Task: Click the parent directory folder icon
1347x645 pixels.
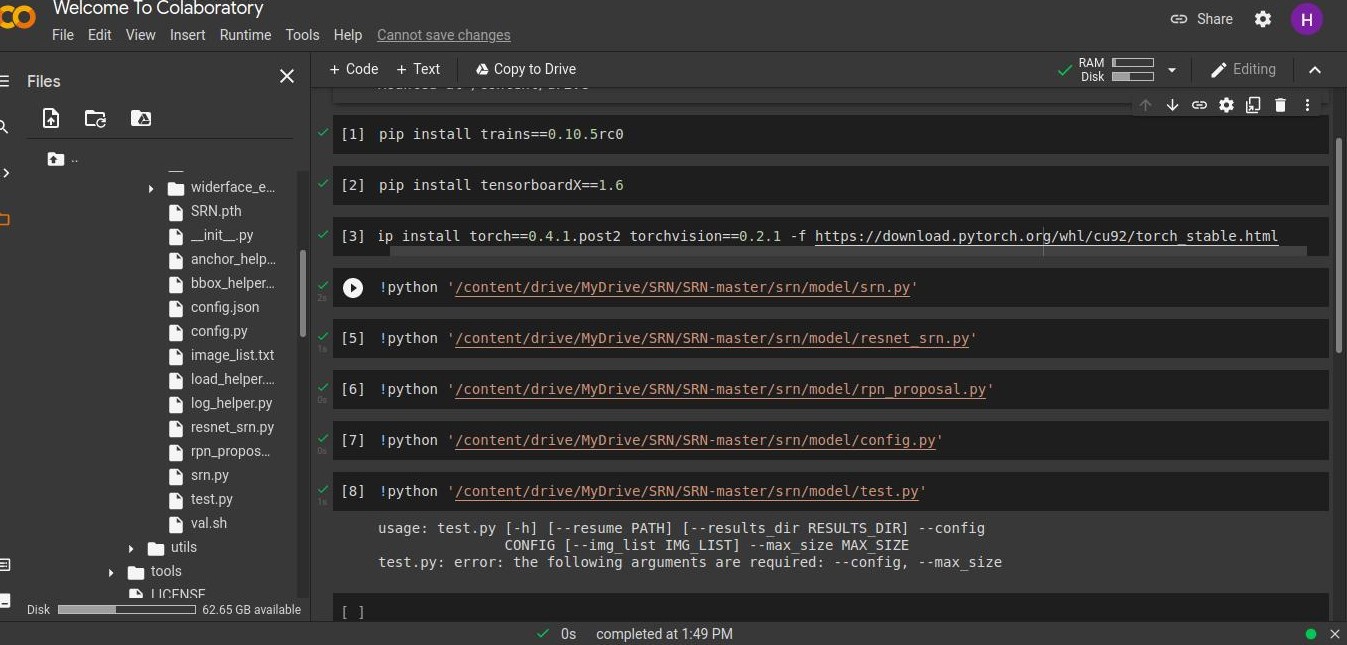Action: point(55,159)
